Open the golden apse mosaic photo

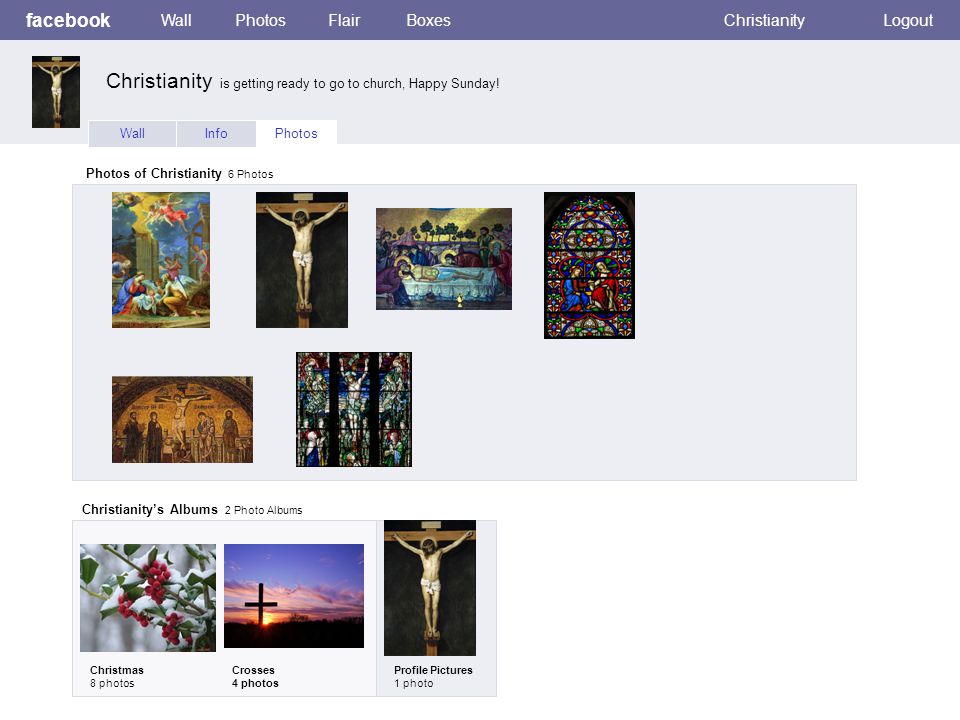click(x=182, y=419)
